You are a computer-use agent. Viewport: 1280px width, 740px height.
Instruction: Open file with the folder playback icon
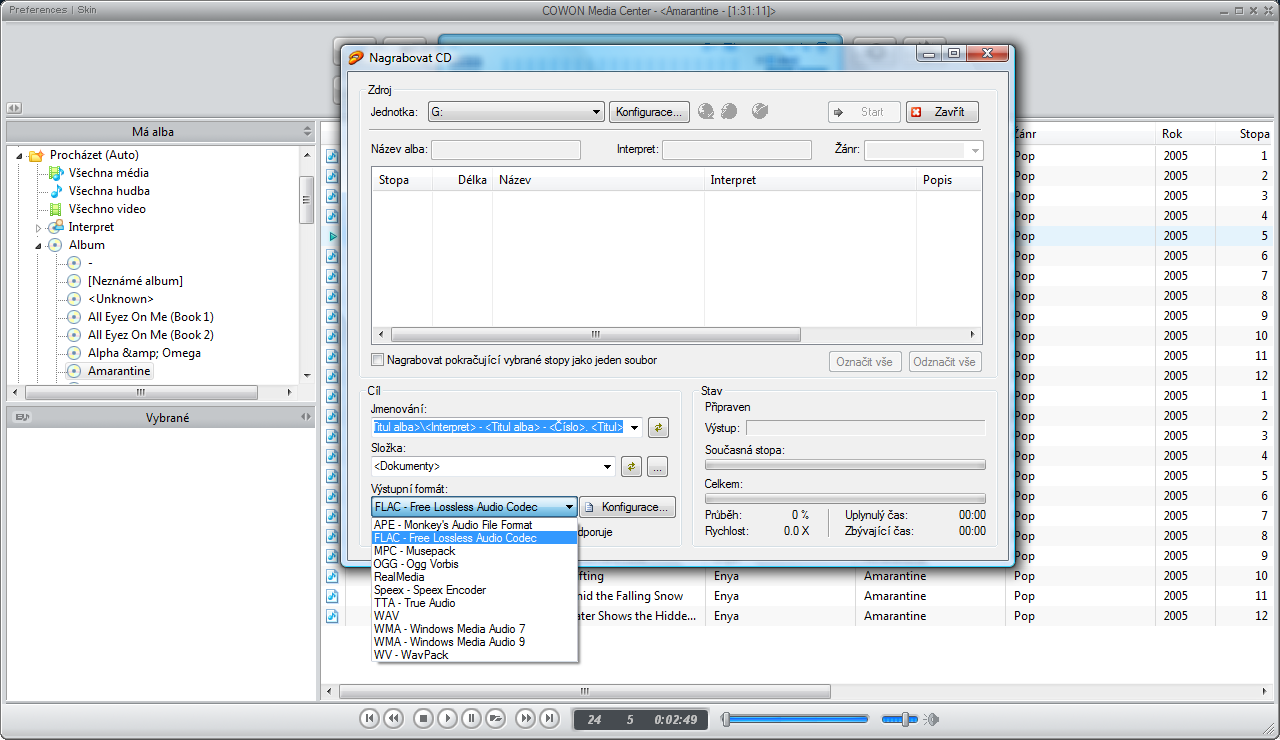point(496,718)
